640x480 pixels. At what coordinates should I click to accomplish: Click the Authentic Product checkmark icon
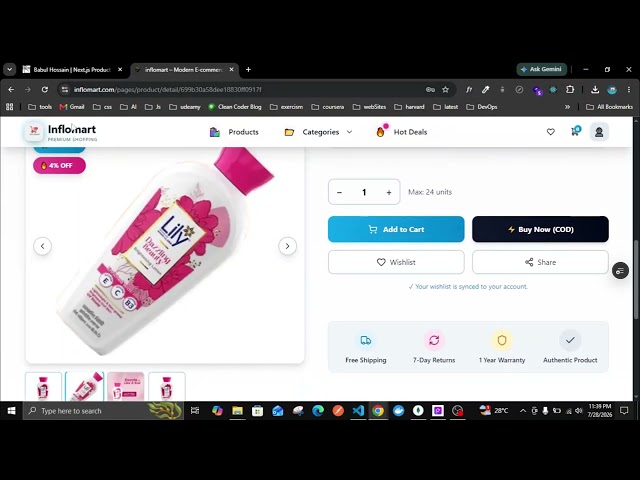pos(570,340)
